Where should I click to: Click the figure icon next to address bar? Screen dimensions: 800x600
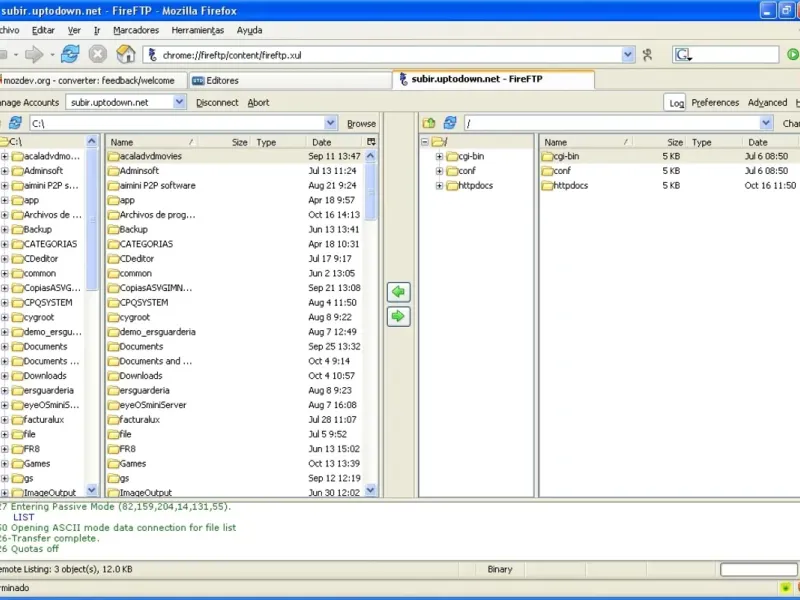tap(647, 55)
